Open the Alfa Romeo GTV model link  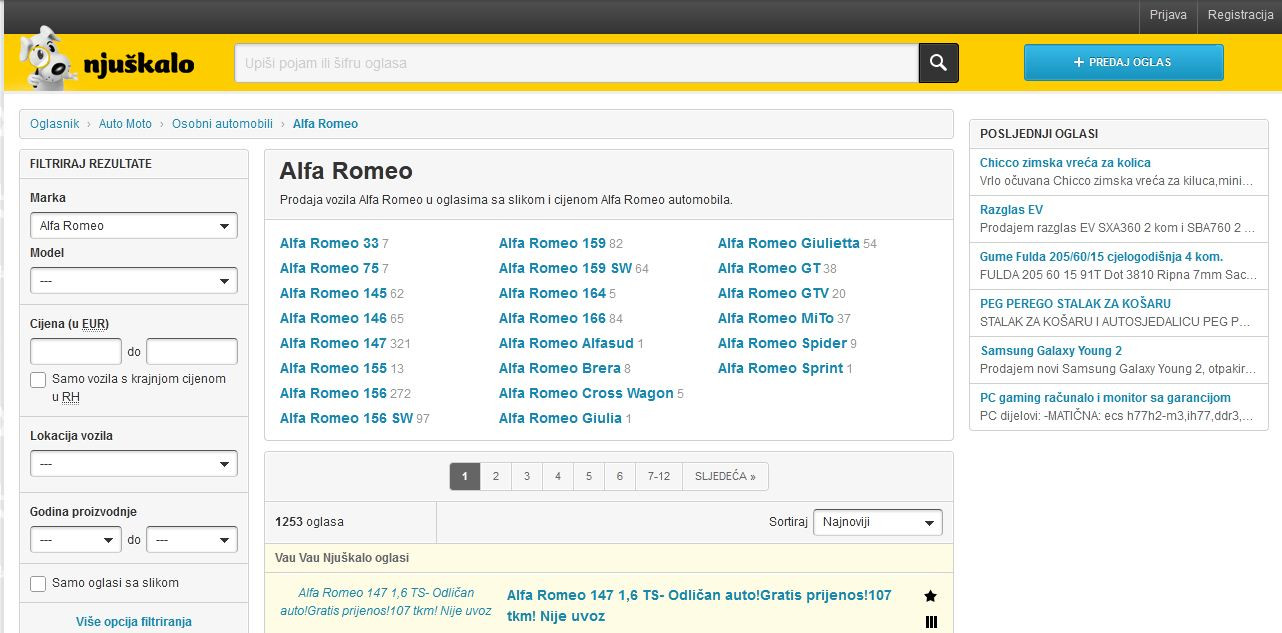773,293
